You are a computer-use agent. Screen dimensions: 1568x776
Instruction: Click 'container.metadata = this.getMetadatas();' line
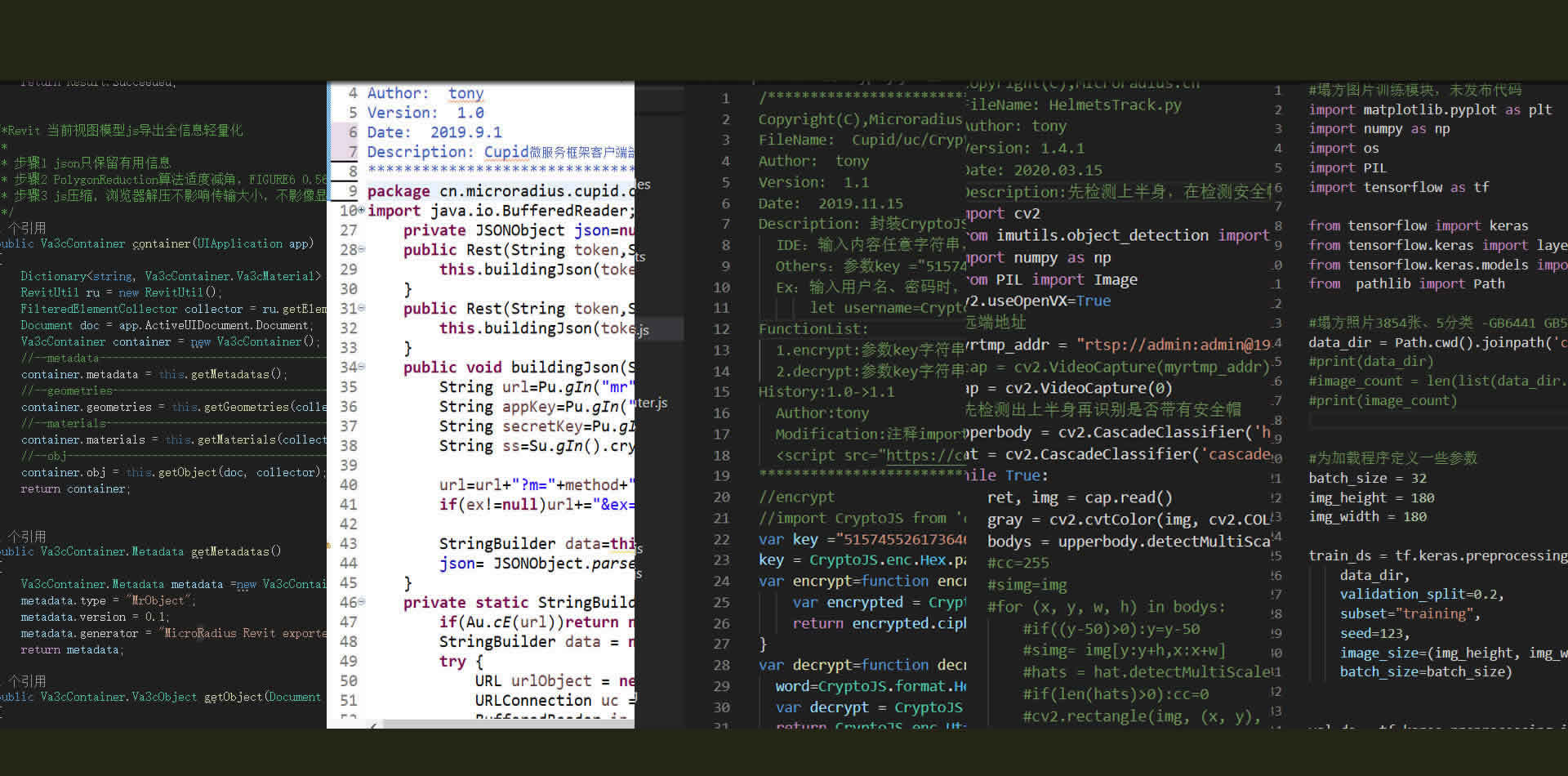[x=154, y=374]
